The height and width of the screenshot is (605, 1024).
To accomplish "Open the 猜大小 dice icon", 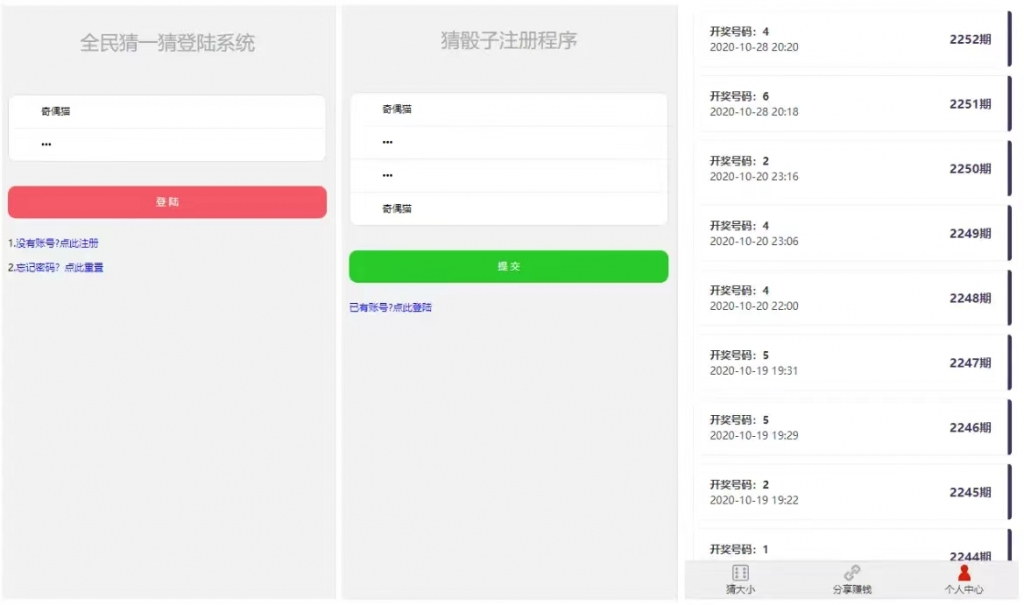I will (x=740, y=573).
